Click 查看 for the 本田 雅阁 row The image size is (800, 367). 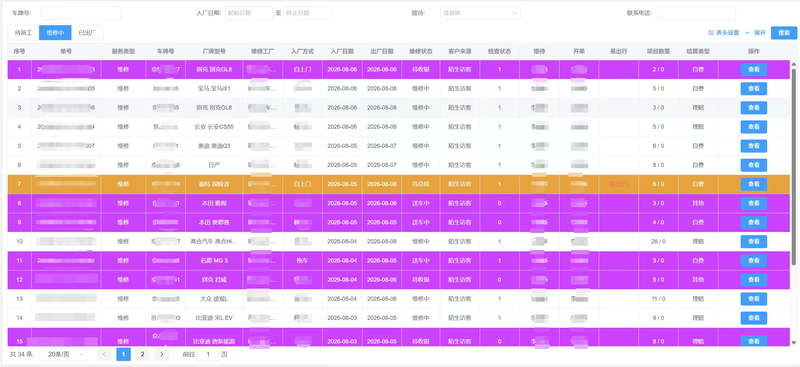coord(754,203)
